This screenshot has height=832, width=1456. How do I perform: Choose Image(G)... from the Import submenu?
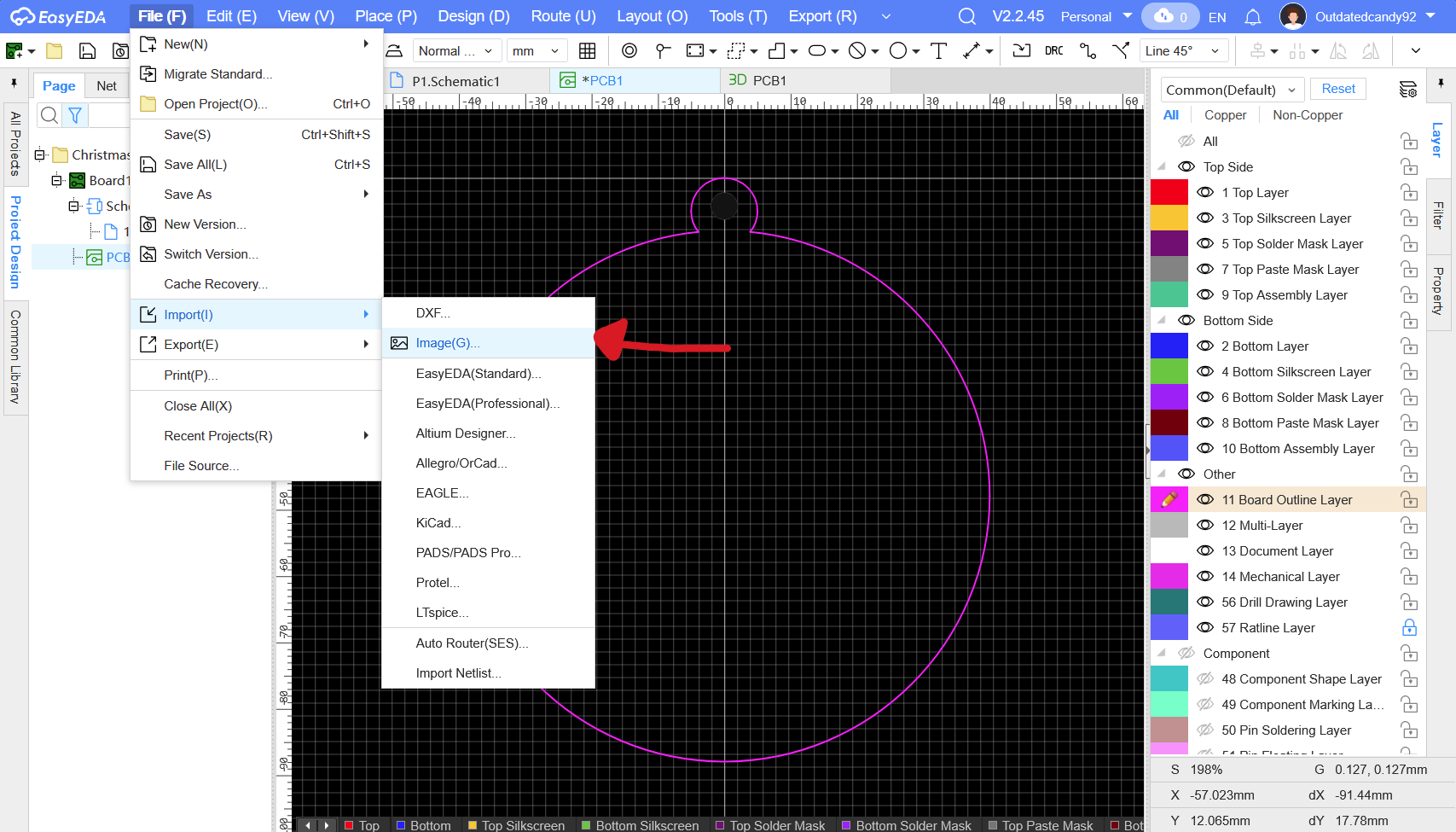tap(448, 343)
